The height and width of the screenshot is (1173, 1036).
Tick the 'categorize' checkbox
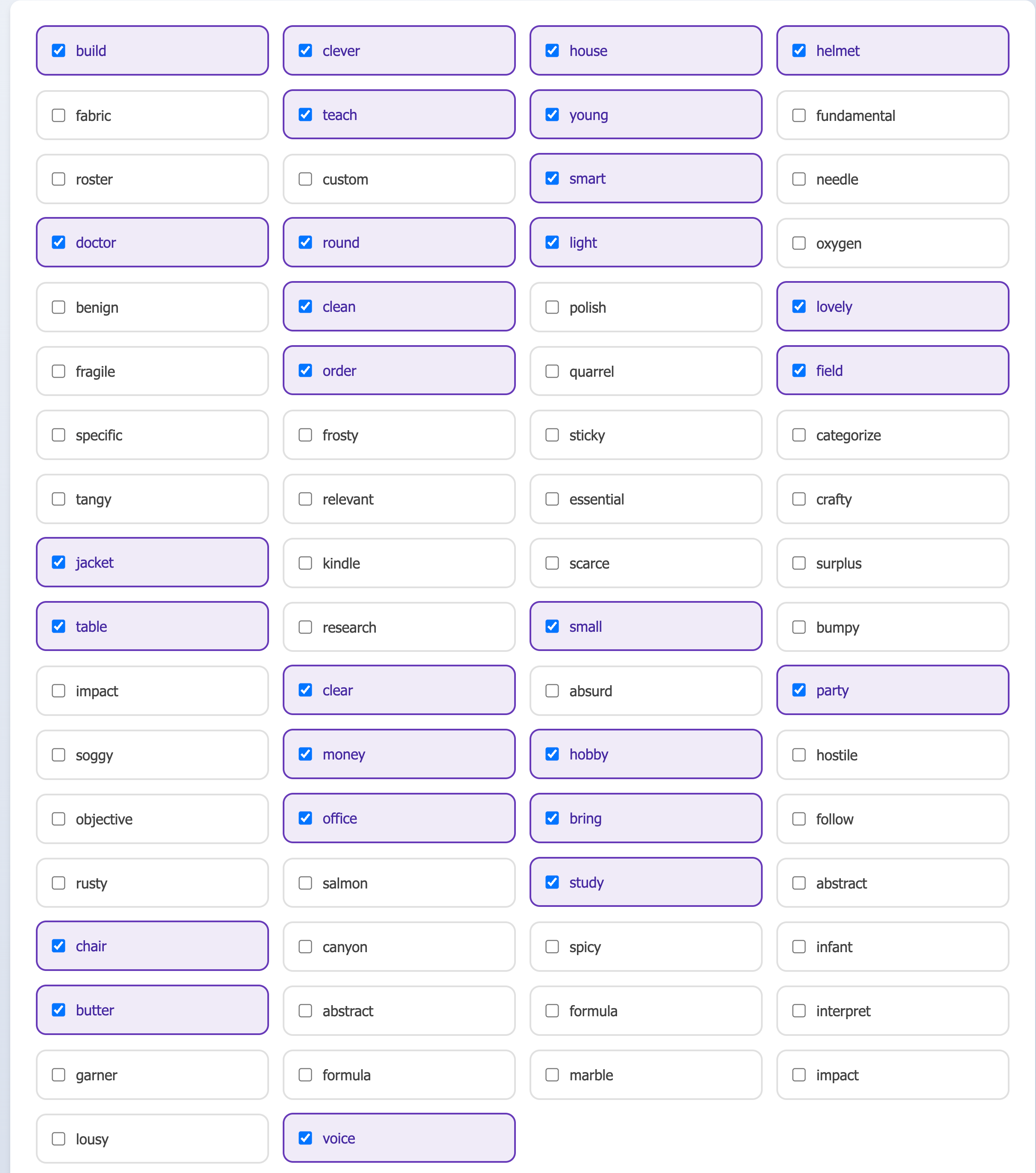click(799, 435)
